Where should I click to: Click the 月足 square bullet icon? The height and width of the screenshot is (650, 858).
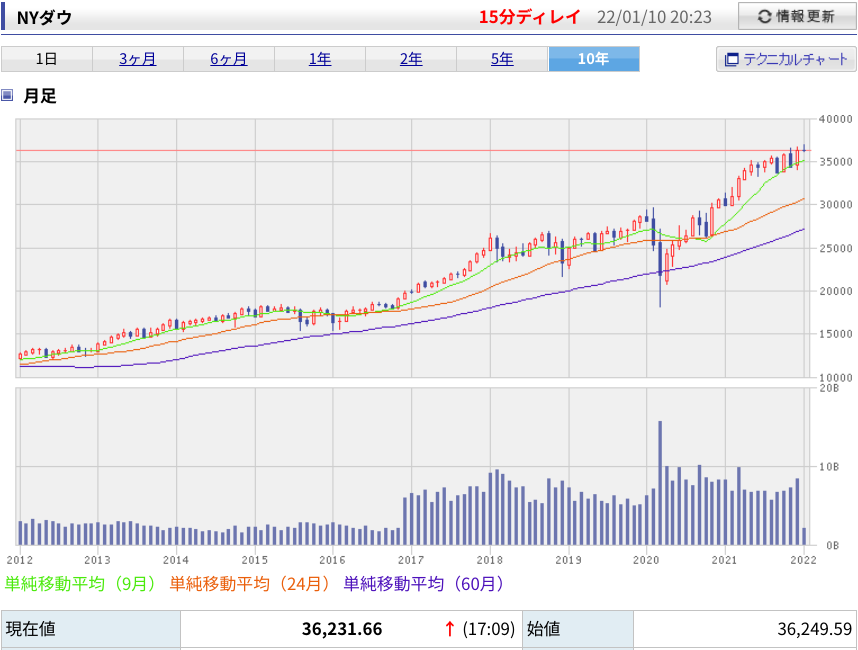point(7,95)
